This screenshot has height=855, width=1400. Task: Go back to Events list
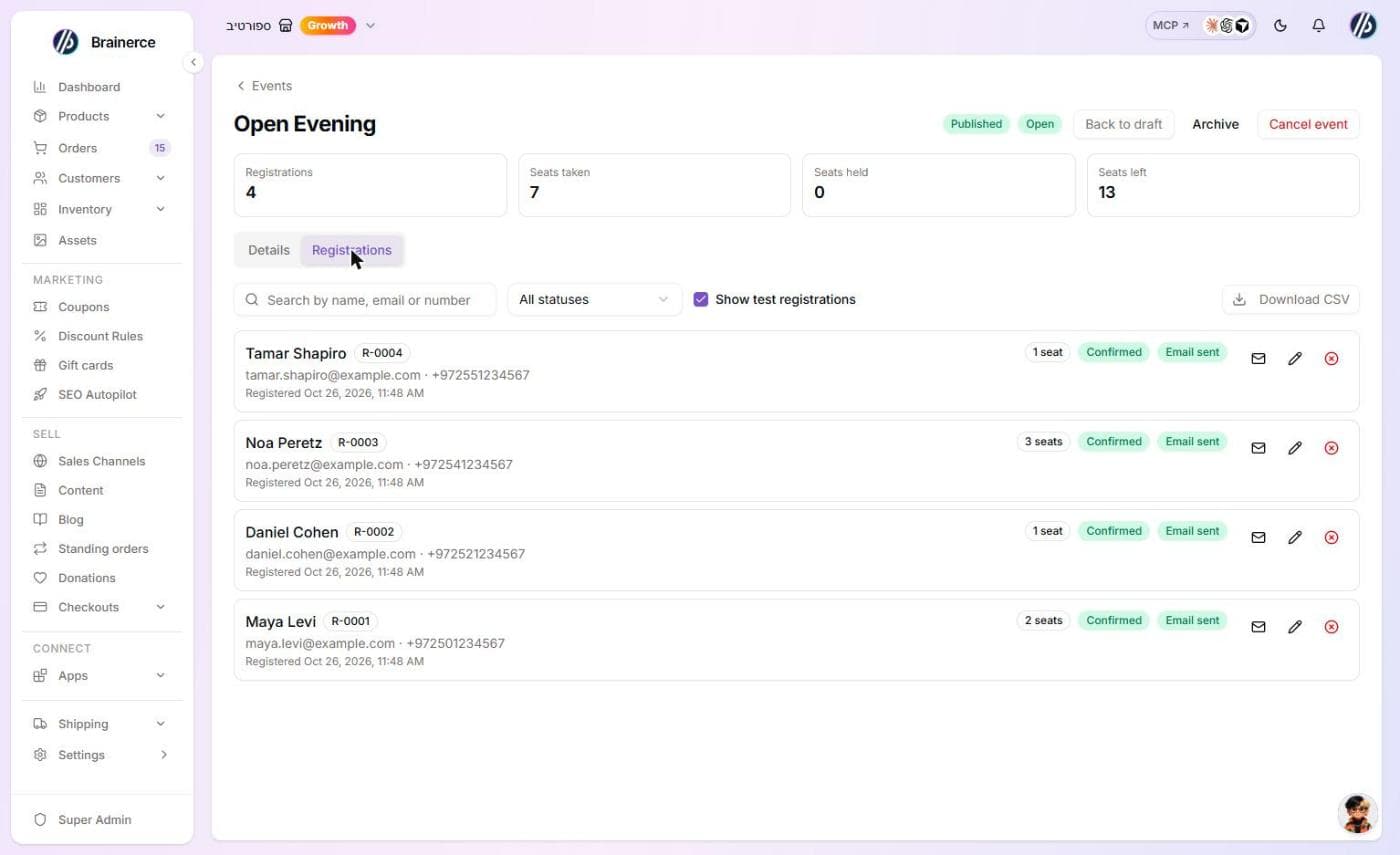(264, 86)
